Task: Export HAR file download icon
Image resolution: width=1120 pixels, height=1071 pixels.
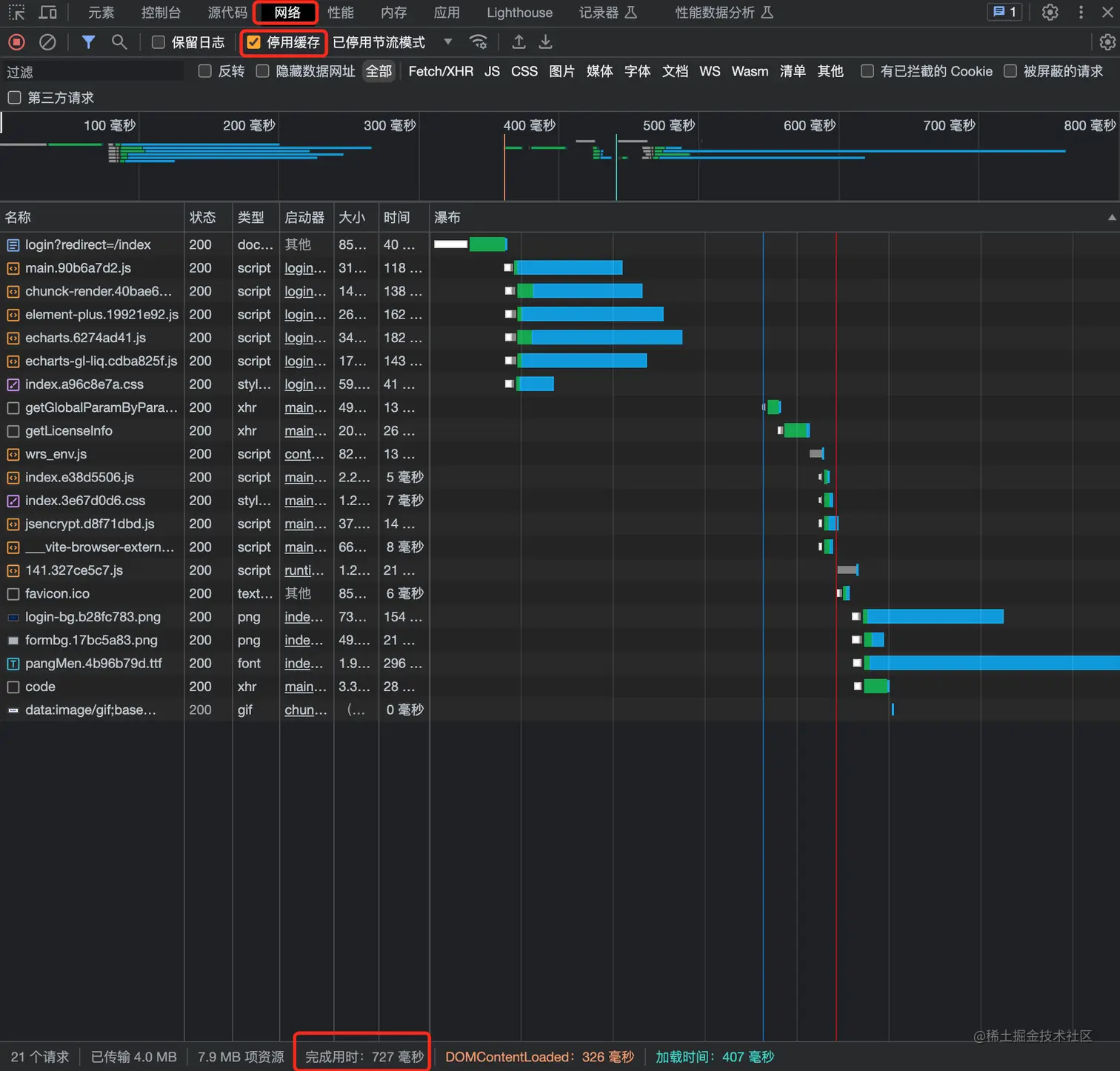Action: tap(545, 42)
